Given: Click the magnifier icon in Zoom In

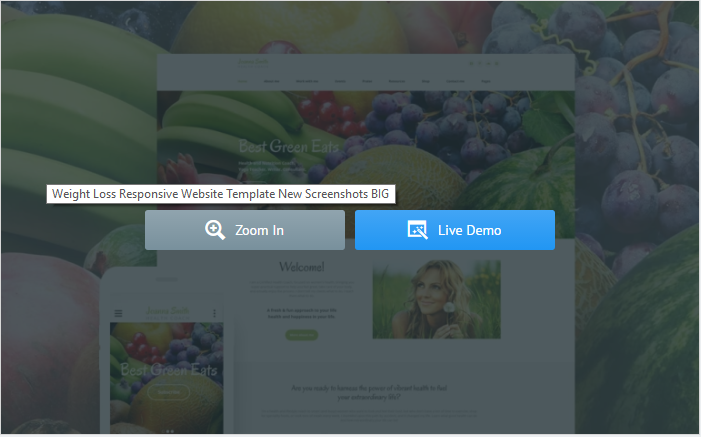Looking at the screenshot, I should tap(215, 230).
